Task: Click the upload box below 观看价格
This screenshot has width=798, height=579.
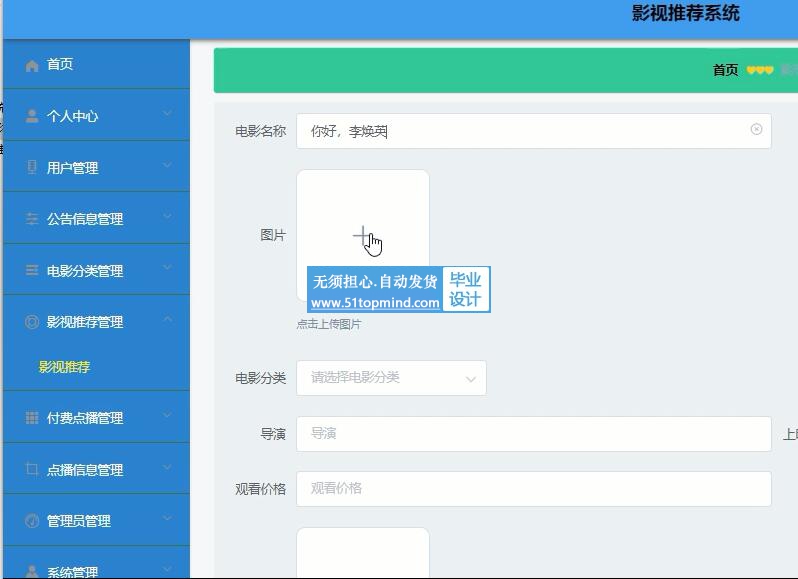Action: [x=363, y=553]
